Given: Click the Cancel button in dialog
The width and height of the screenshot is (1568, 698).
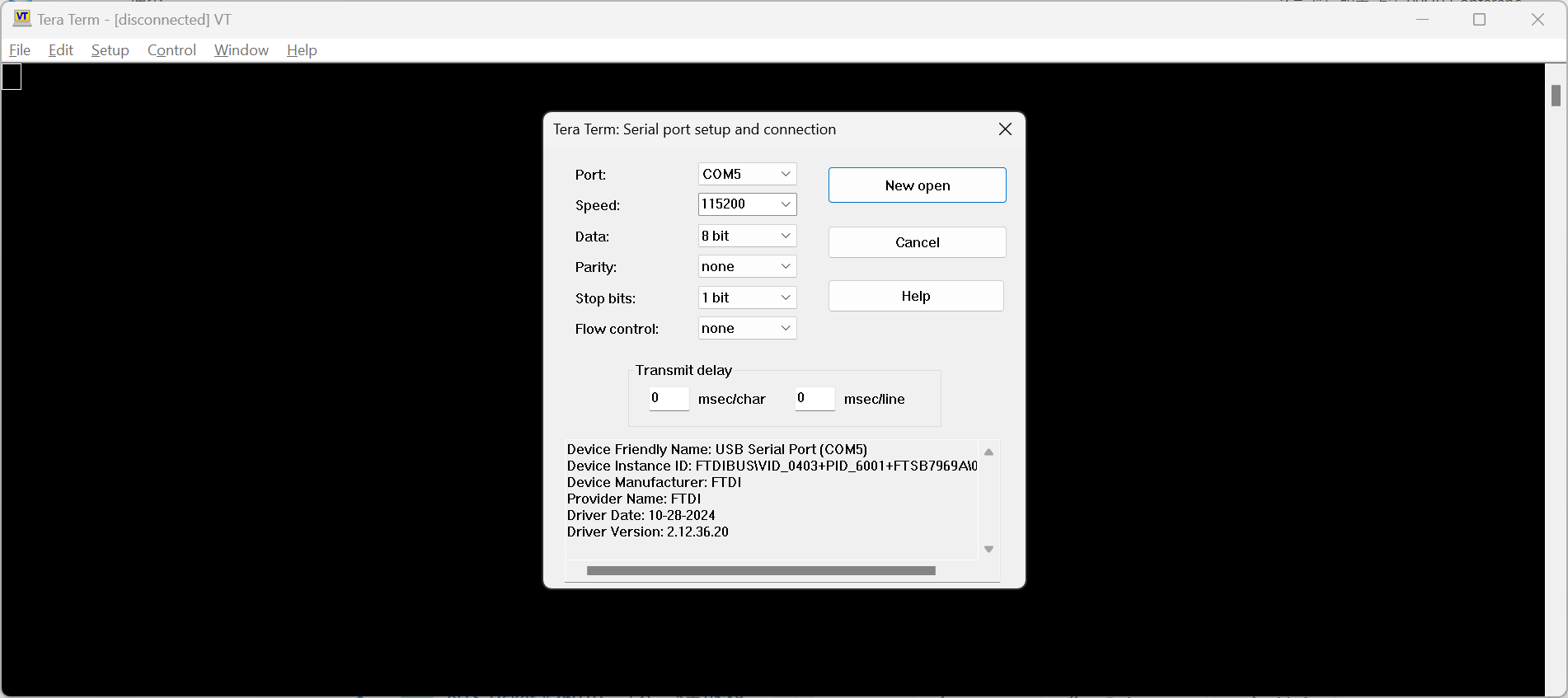Looking at the screenshot, I should pos(918,242).
